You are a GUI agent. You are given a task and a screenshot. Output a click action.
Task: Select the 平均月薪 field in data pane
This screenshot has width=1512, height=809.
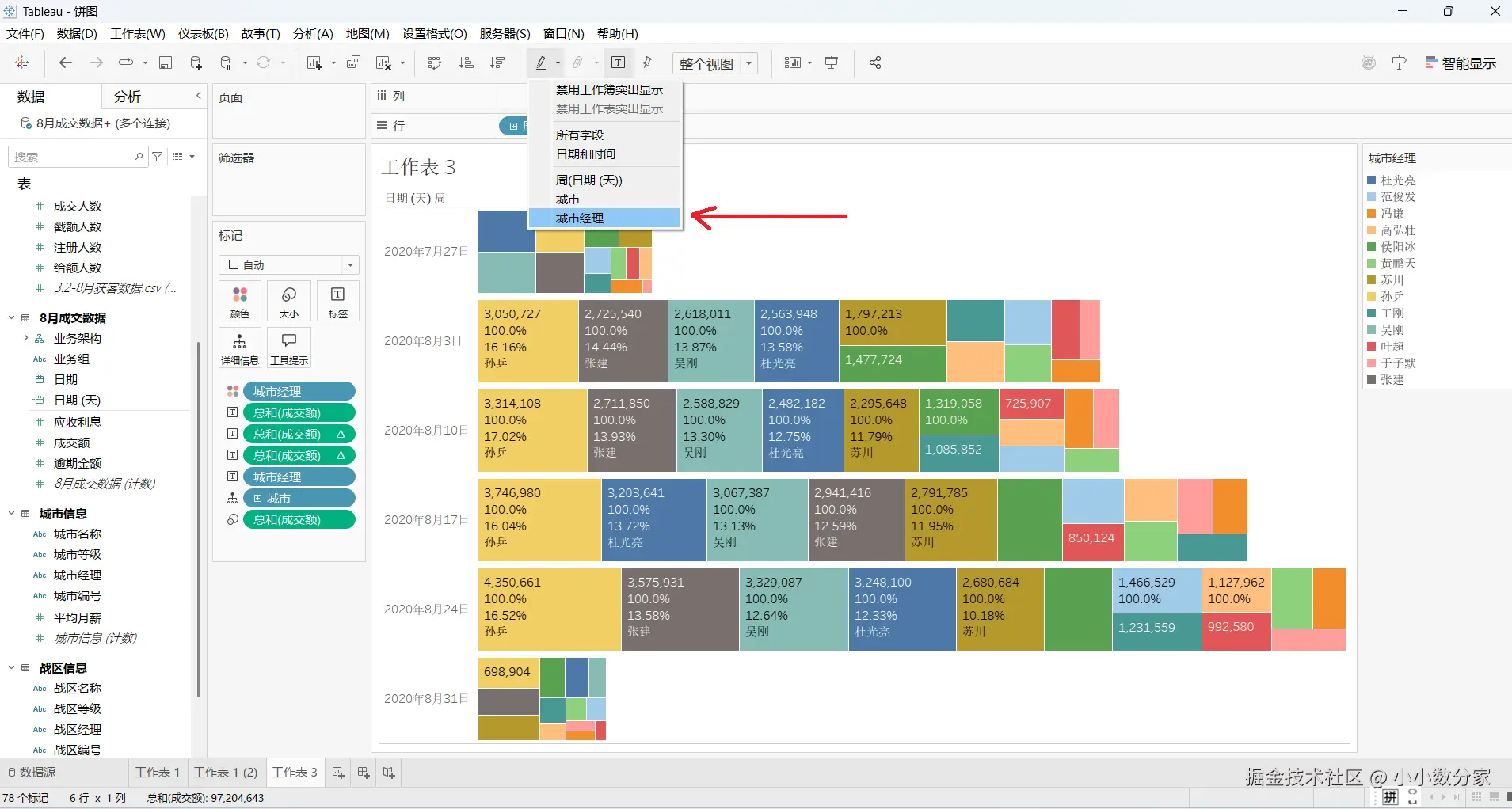(77, 617)
